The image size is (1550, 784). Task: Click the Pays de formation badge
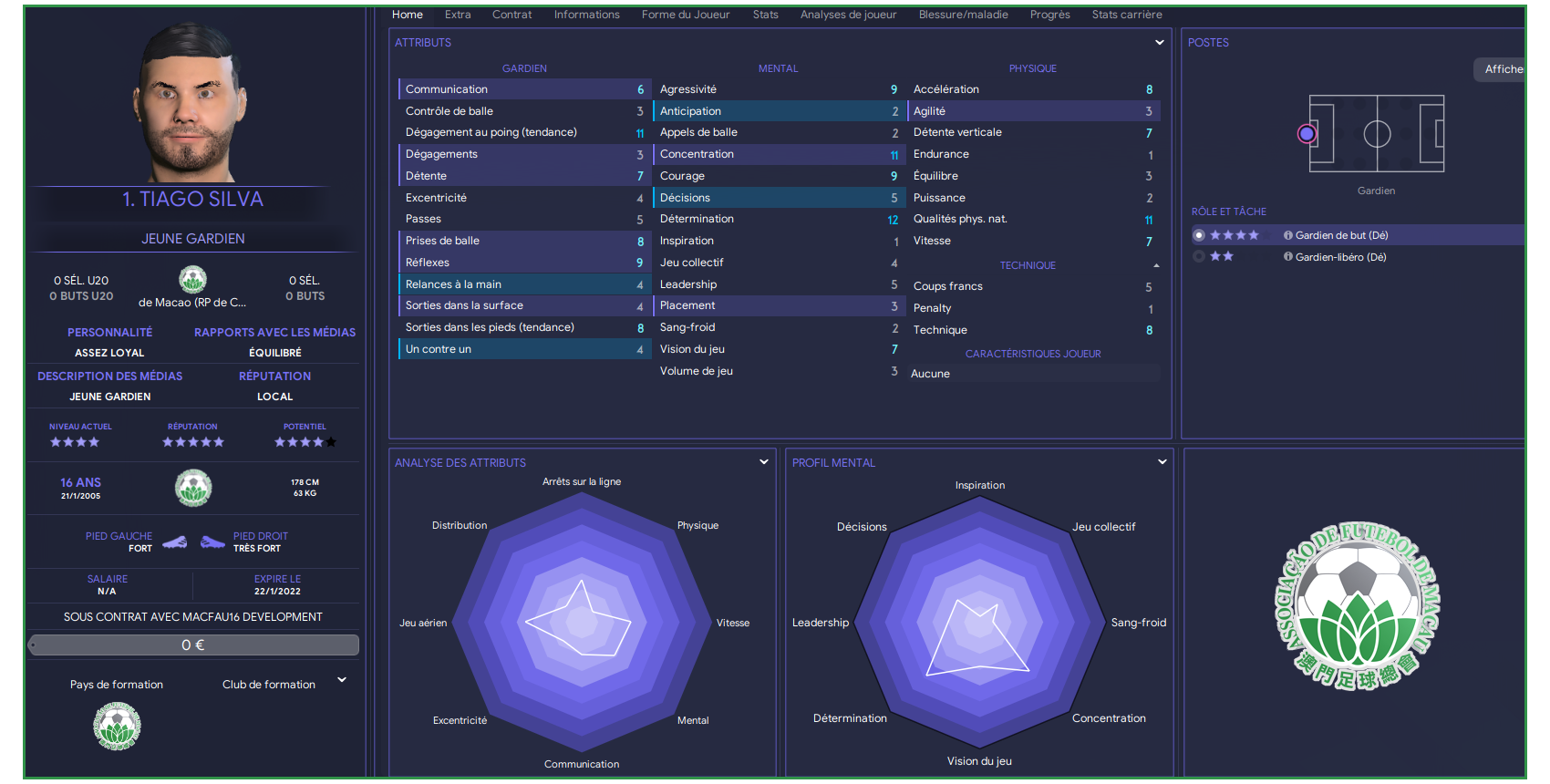(x=117, y=726)
